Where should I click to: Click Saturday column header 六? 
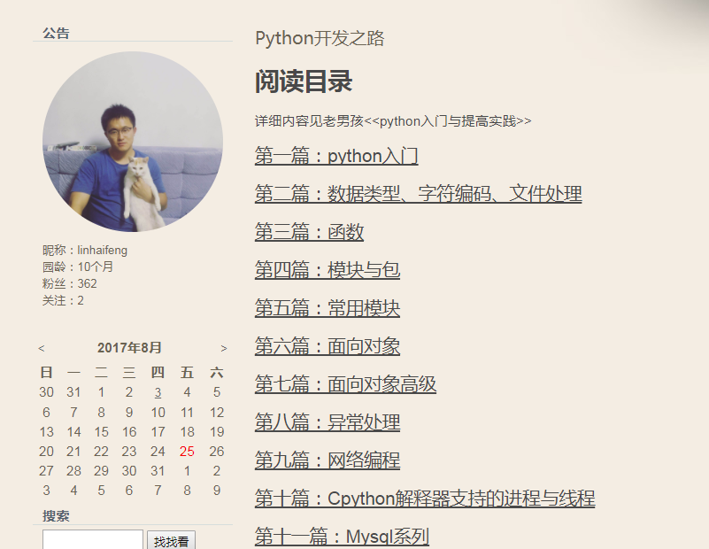217,372
